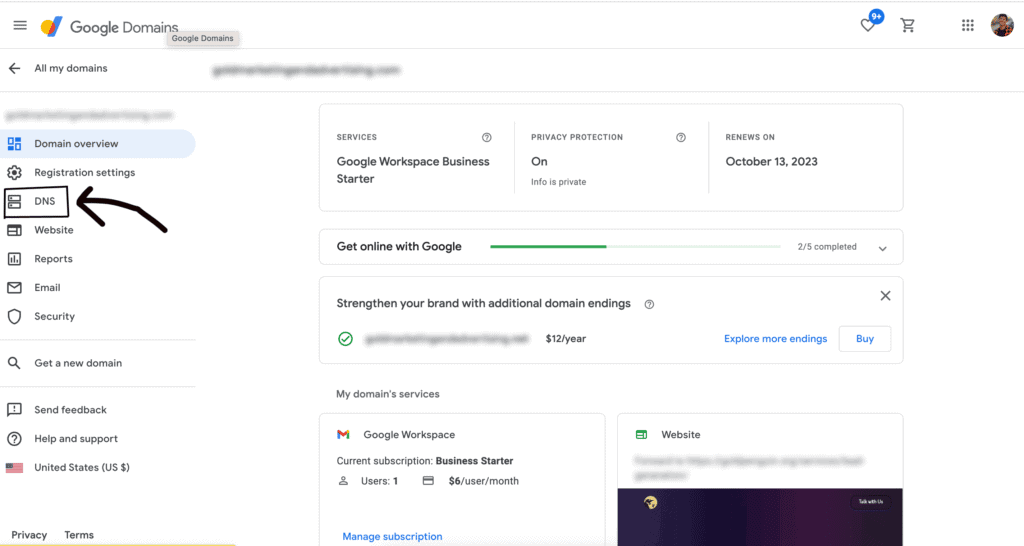
Task: Click the search magnifier icon
Action: point(14,363)
